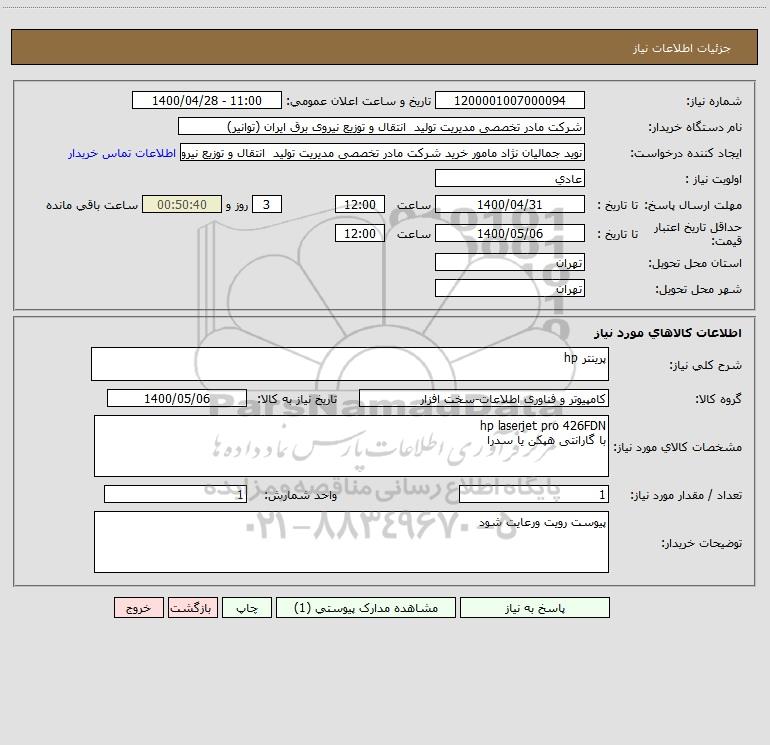770x745 pixels.
Task: Click the تاریخ و ساعت اعلان عمومی label
Action: (359, 101)
